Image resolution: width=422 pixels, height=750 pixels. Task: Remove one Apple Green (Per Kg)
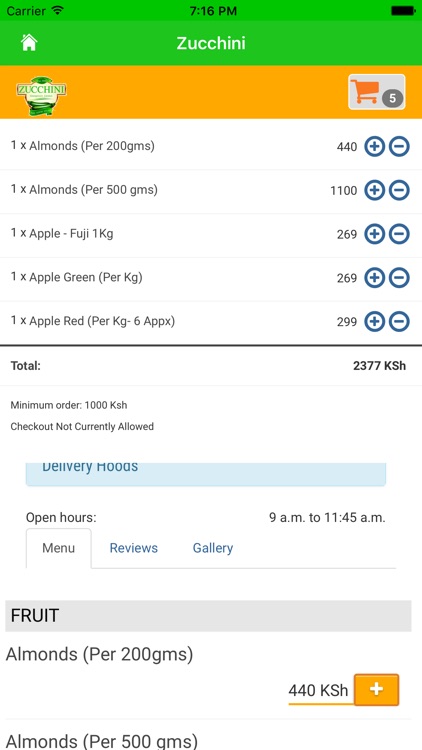coord(399,278)
